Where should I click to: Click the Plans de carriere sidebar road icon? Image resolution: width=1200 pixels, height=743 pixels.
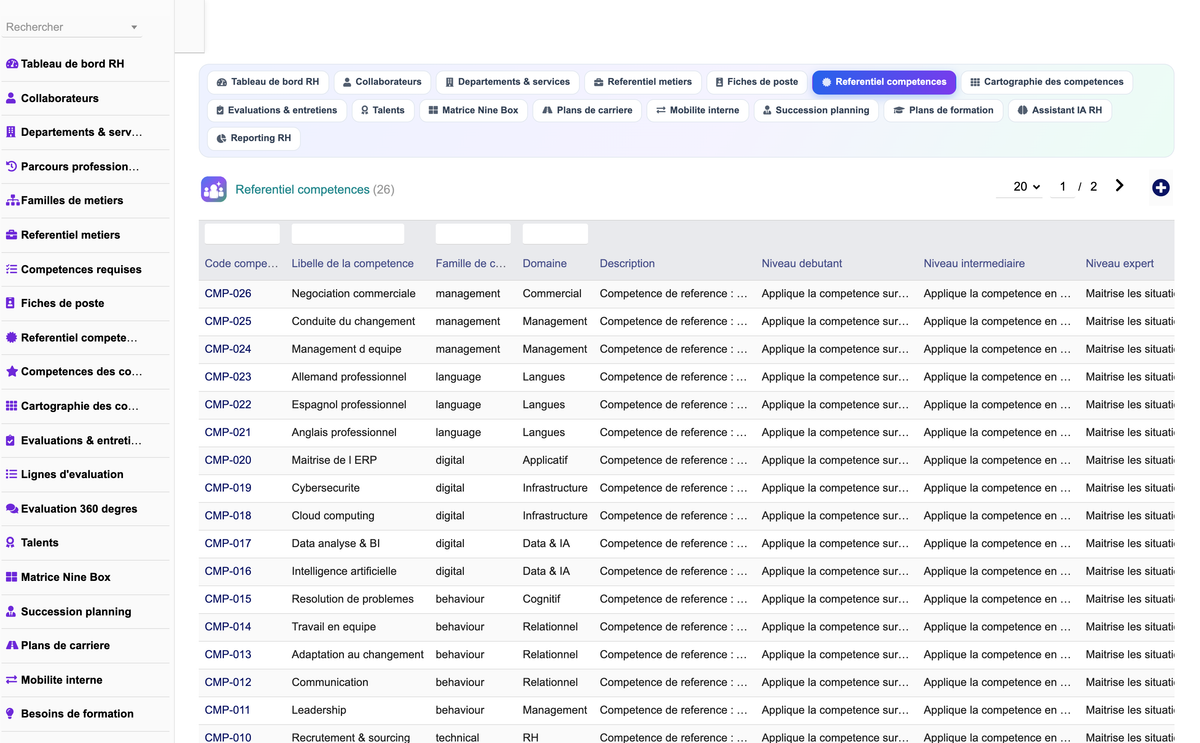click(12, 645)
